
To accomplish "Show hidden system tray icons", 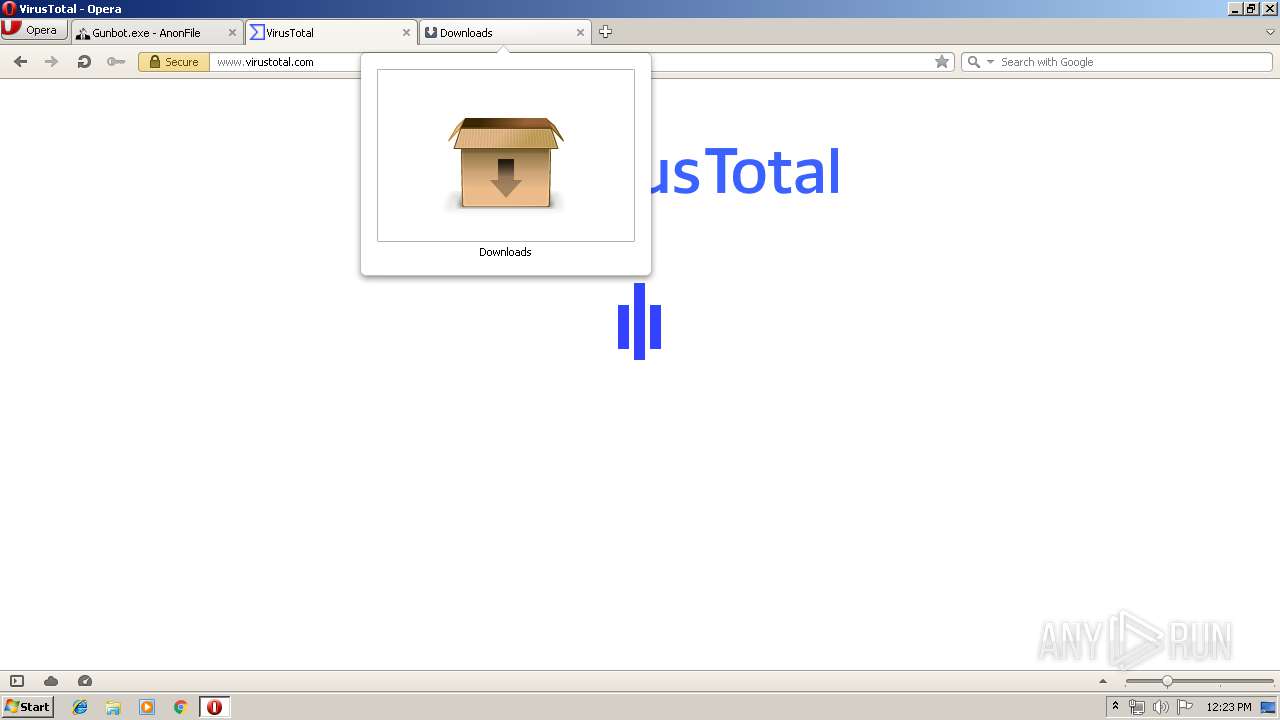I will 1115,707.
